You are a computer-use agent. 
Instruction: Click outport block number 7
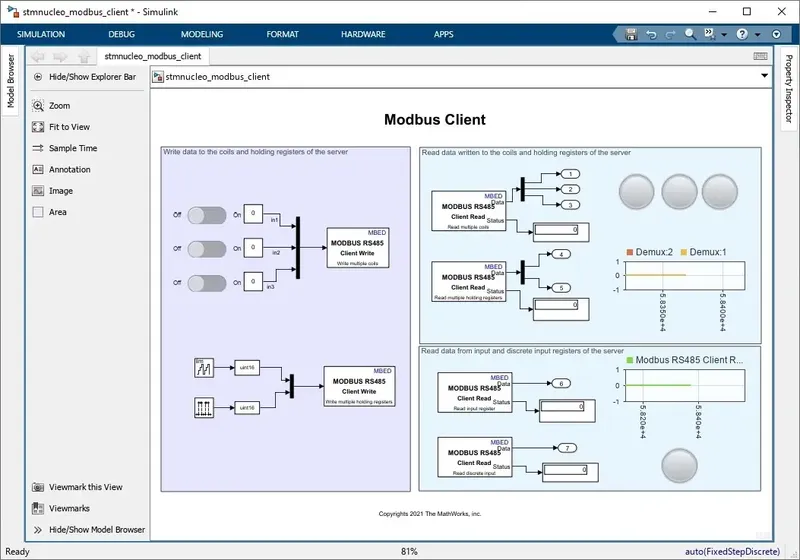coord(567,448)
